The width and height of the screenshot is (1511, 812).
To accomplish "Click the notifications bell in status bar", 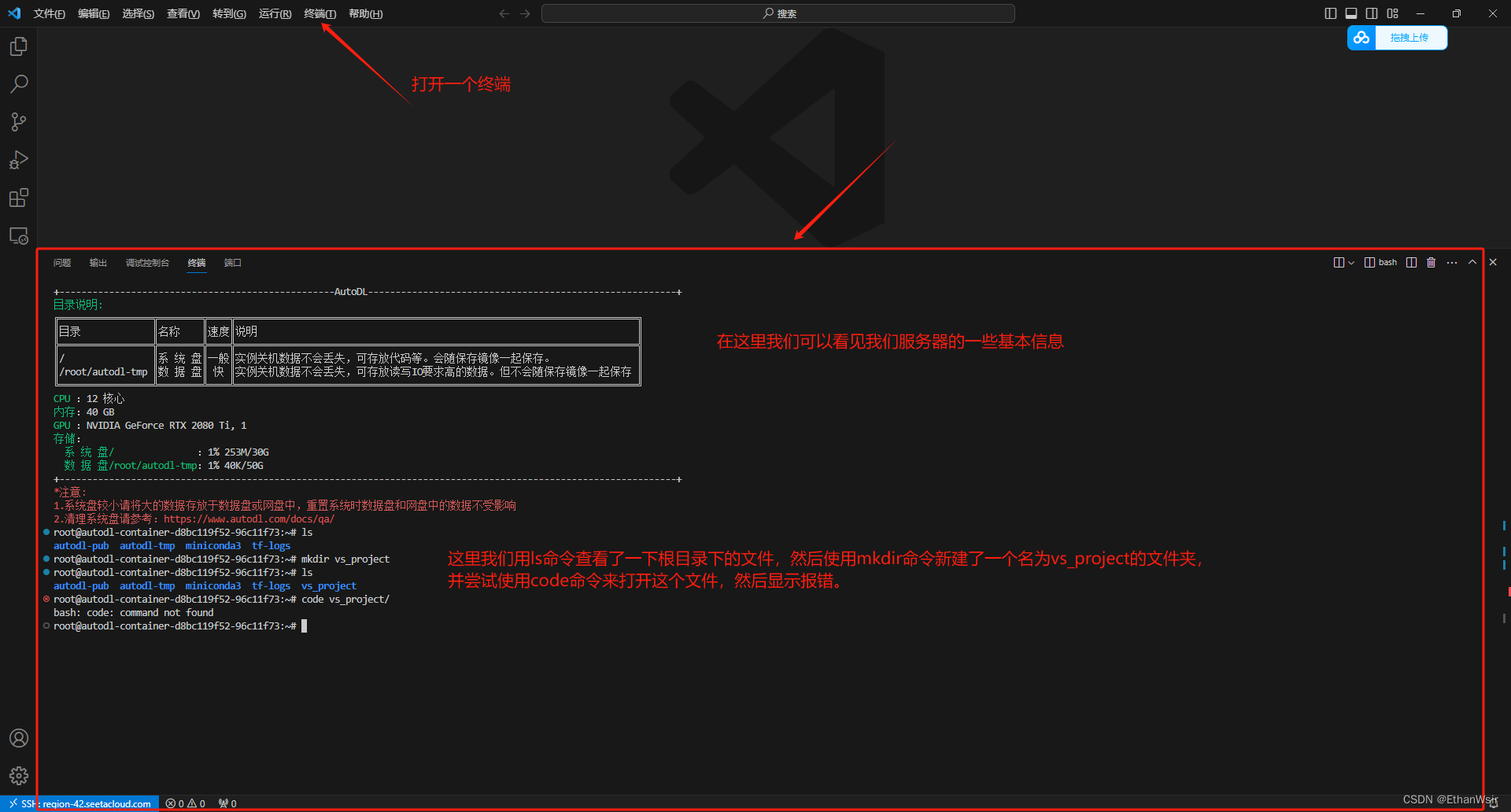I will (1494, 803).
